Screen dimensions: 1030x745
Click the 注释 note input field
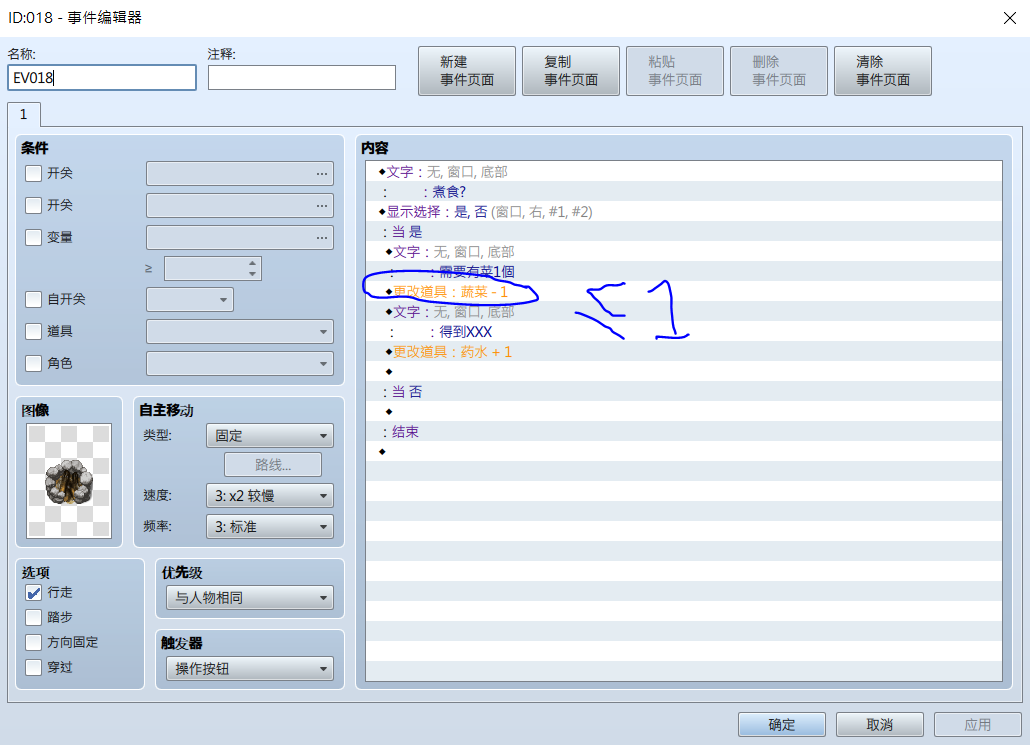(x=302, y=78)
